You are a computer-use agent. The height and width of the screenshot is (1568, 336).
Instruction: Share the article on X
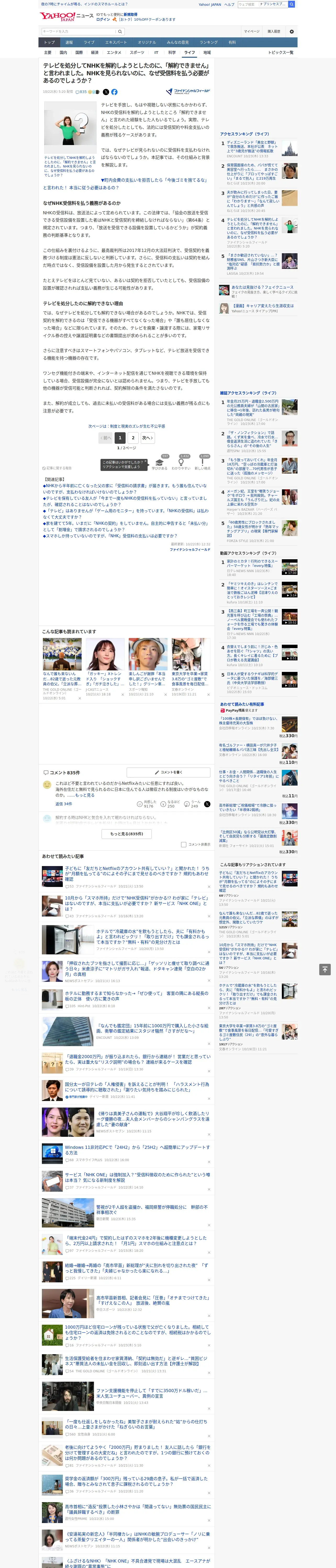click(106, 92)
